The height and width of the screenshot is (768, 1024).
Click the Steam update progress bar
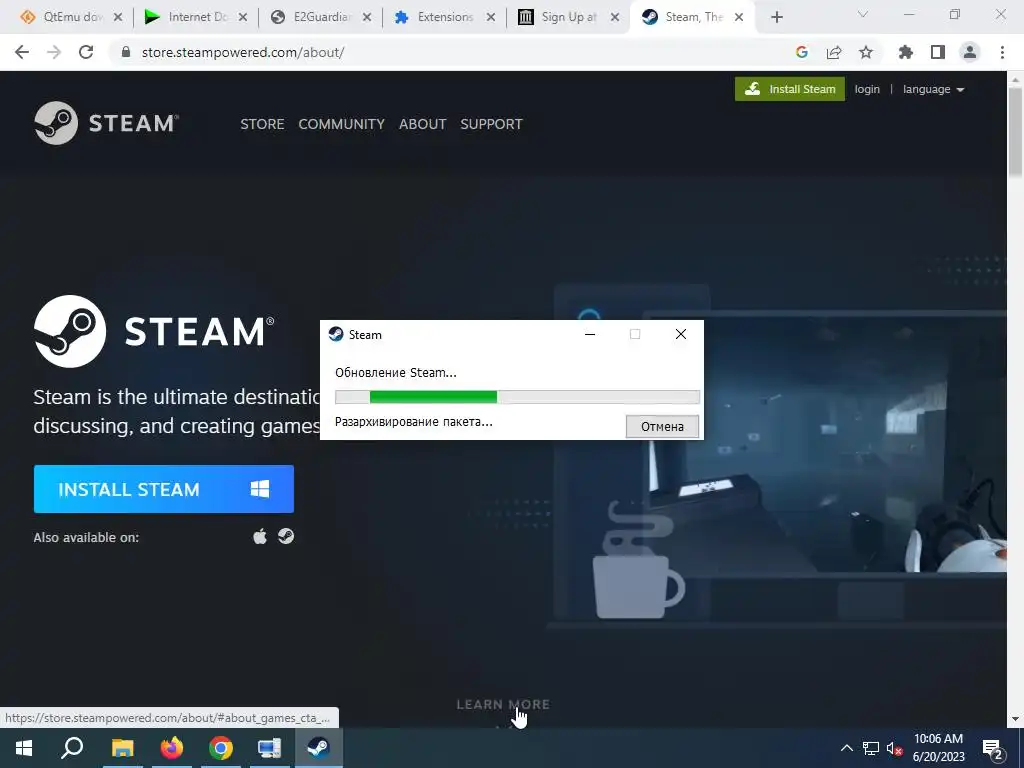[x=517, y=397]
